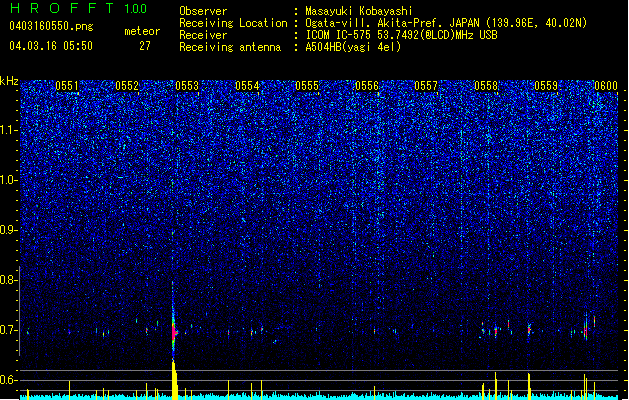Click the 0.6 kHz axis label
Screen dimensions: 629x400
pyautogui.click(x=9, y=380)
